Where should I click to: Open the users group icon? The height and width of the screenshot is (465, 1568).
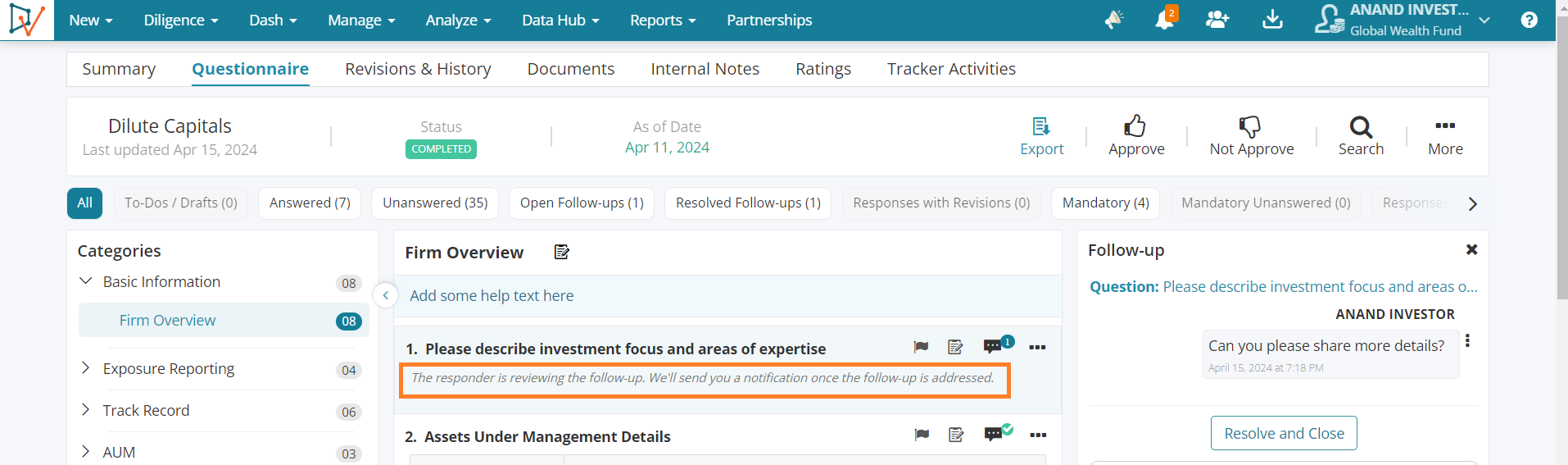[x=1217, y=19]
